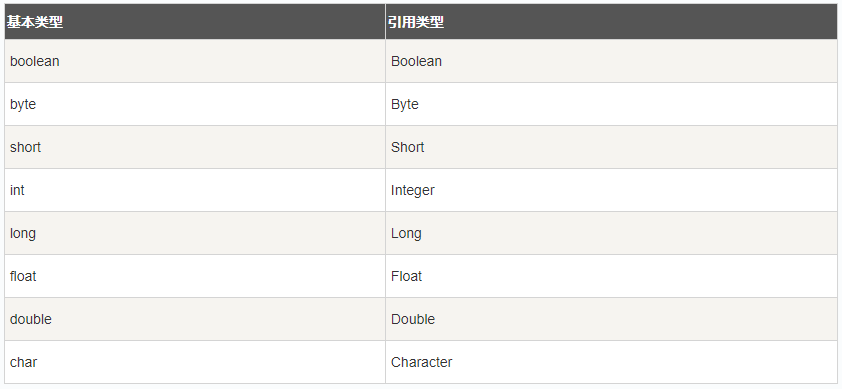
Task: Select the lowercase short cell
Action: [195, 147]
